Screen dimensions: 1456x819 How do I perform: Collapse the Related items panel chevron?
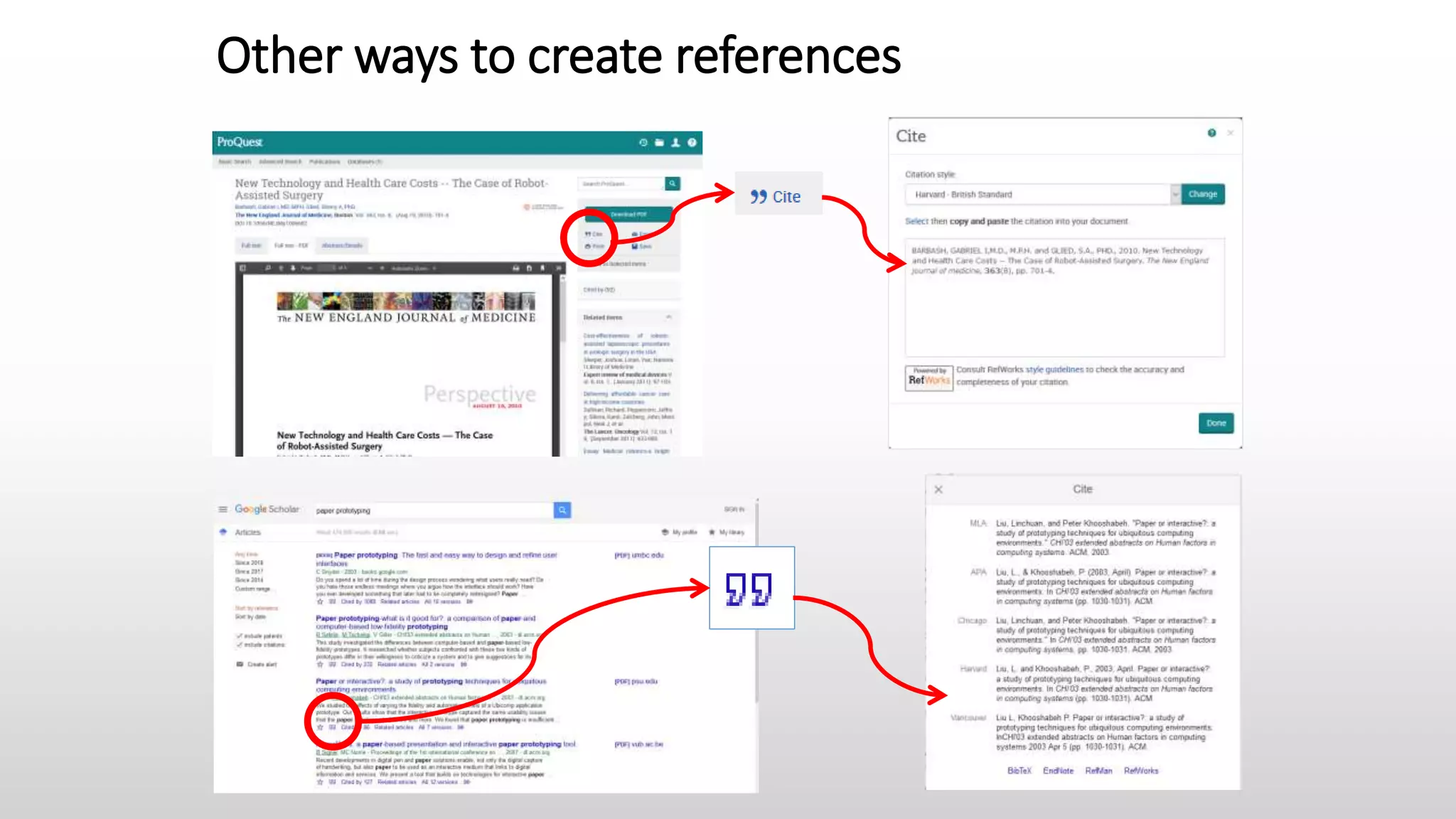coord(669,317)
